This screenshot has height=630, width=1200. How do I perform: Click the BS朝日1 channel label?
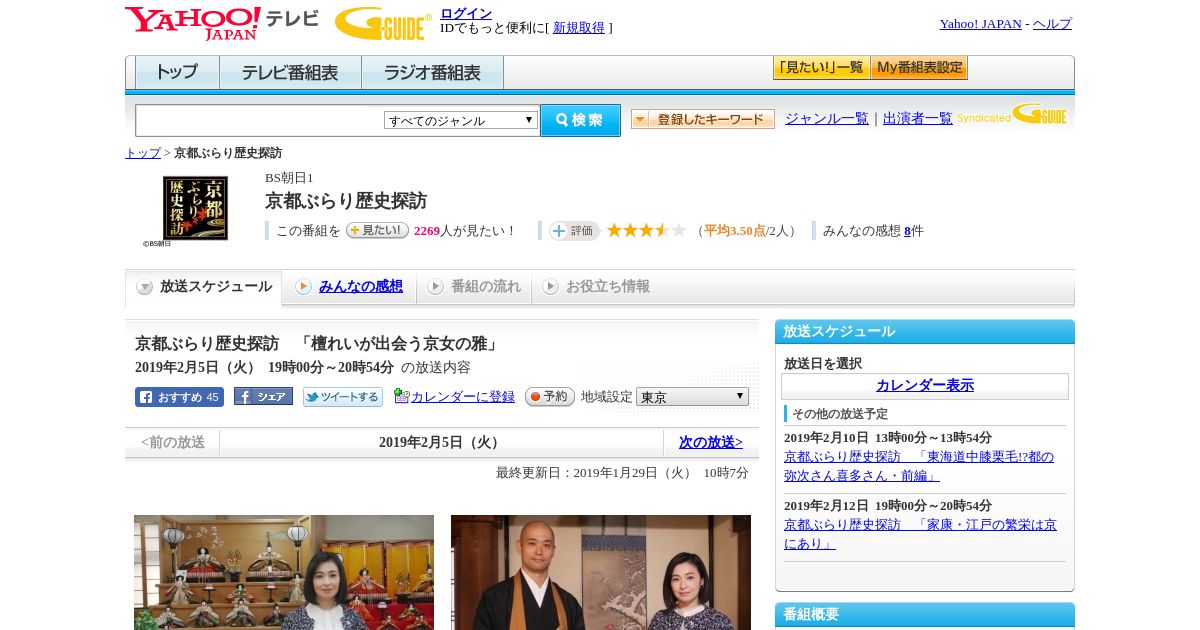click(x=289, y=178)
